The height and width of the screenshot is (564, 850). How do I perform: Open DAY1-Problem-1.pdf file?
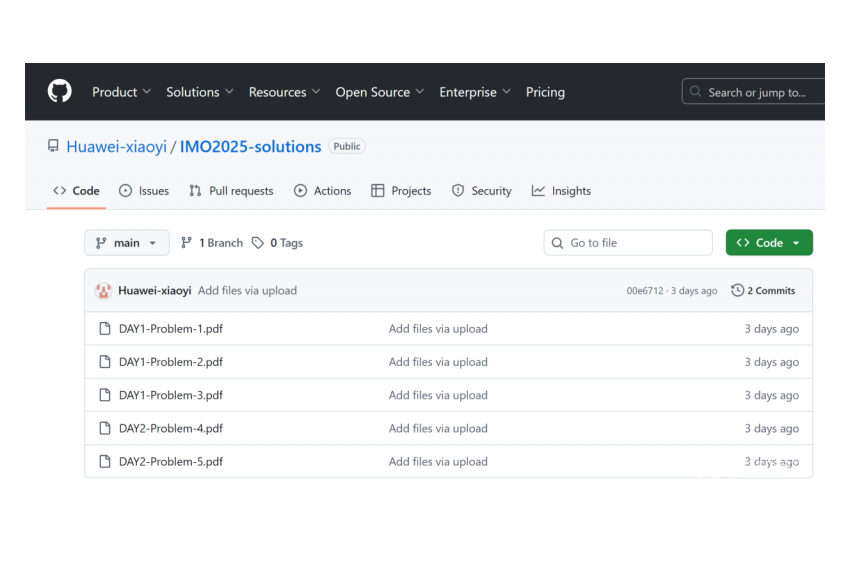pyautogui.click(x=171, y=329)
